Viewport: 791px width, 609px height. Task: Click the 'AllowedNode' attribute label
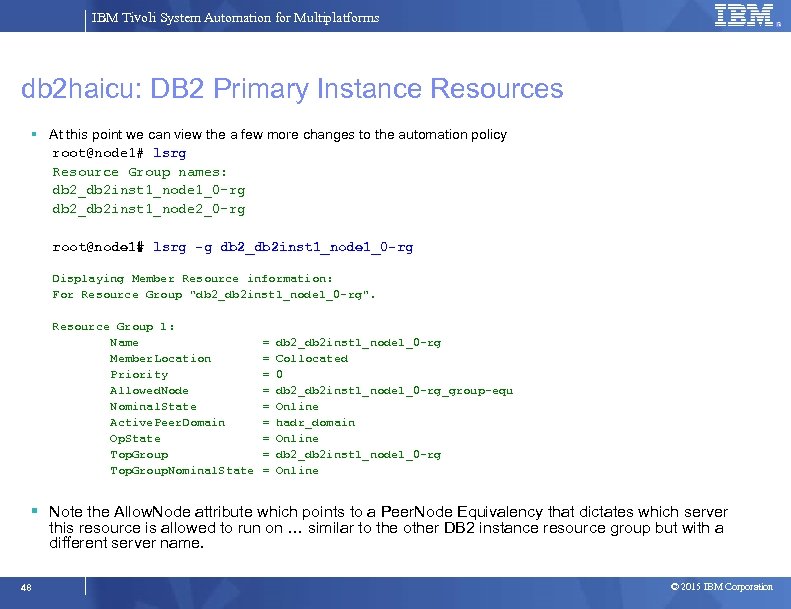coord(149,391)
